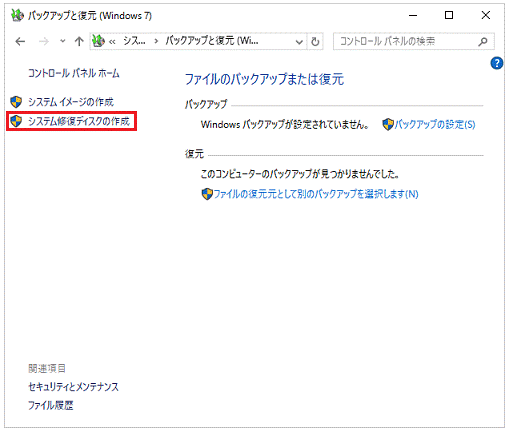Minimize the backup and restore window
508x430 pixels.
click(413, 15)
